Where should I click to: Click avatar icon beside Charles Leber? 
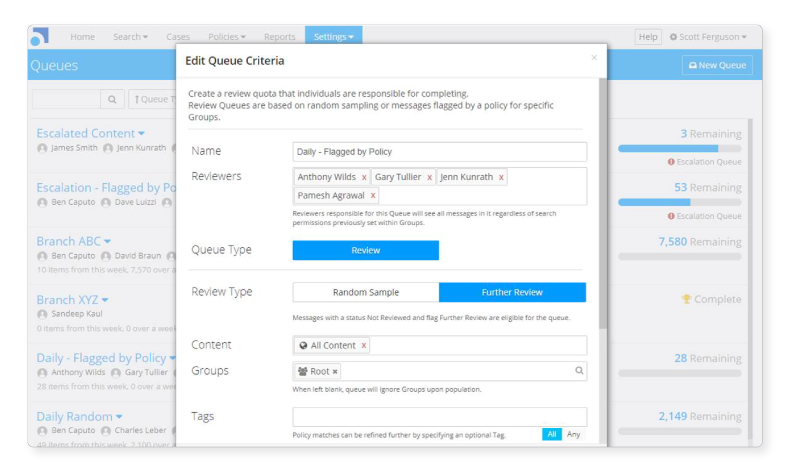click(106, 431)
